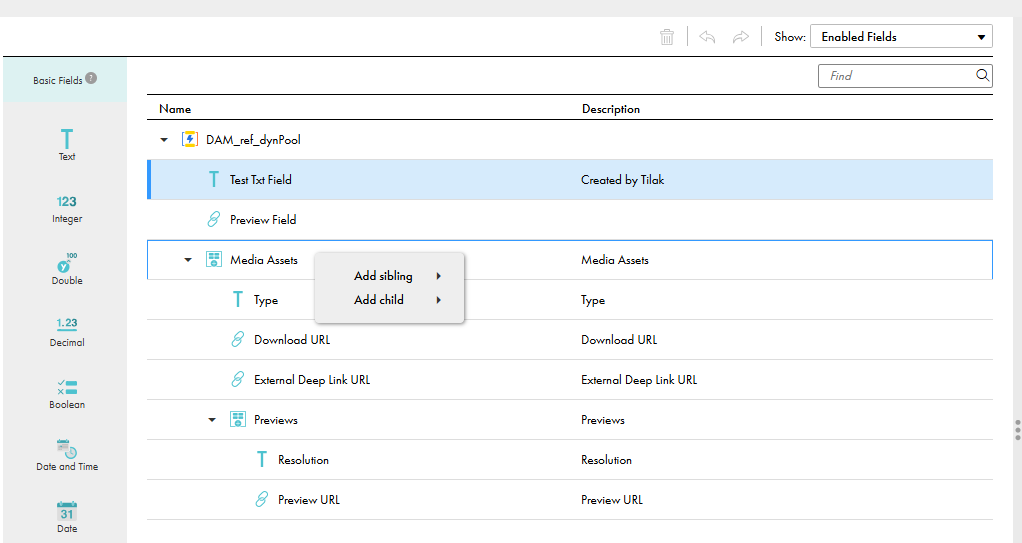
Task: Click the Description column header
Action: (x=611, y=109)
